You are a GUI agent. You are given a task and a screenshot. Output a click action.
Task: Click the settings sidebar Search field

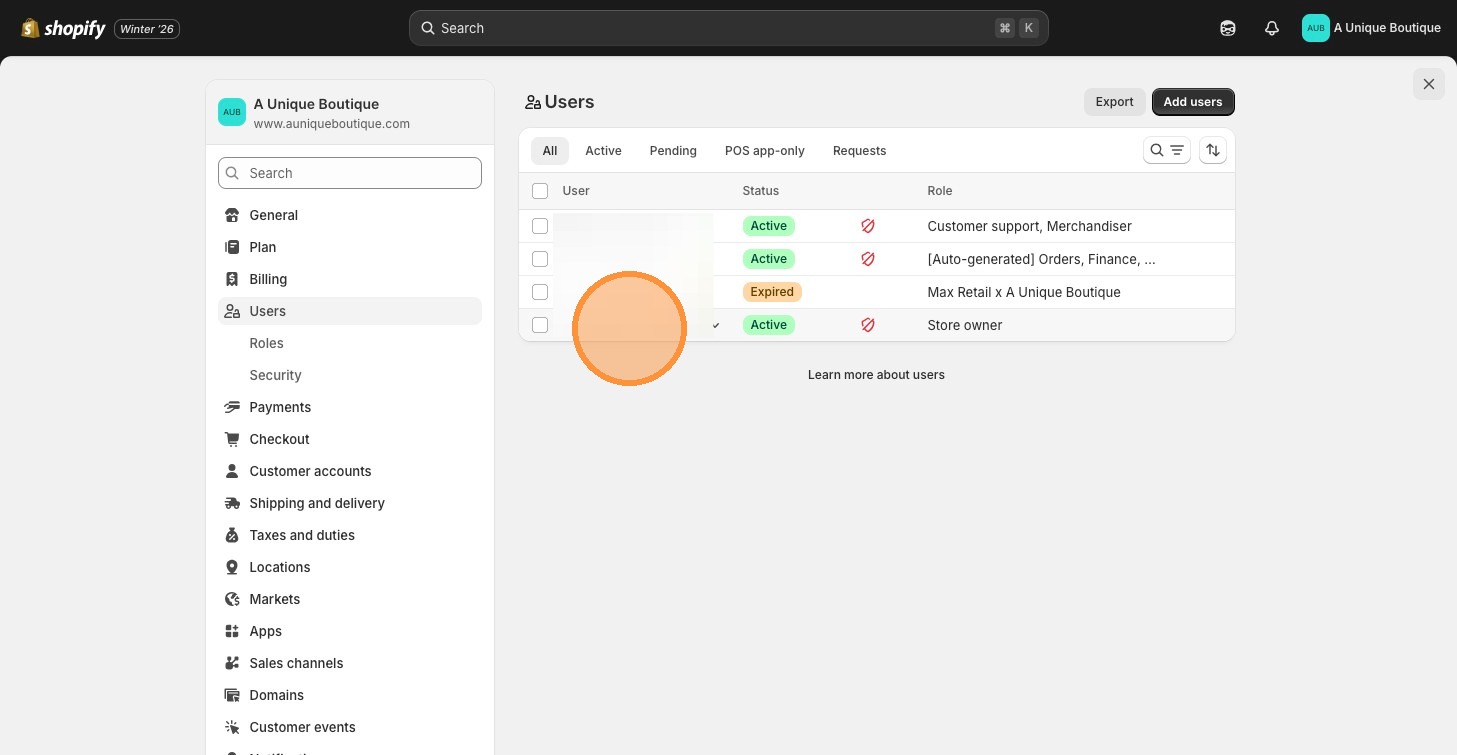[x=350, y=173]
